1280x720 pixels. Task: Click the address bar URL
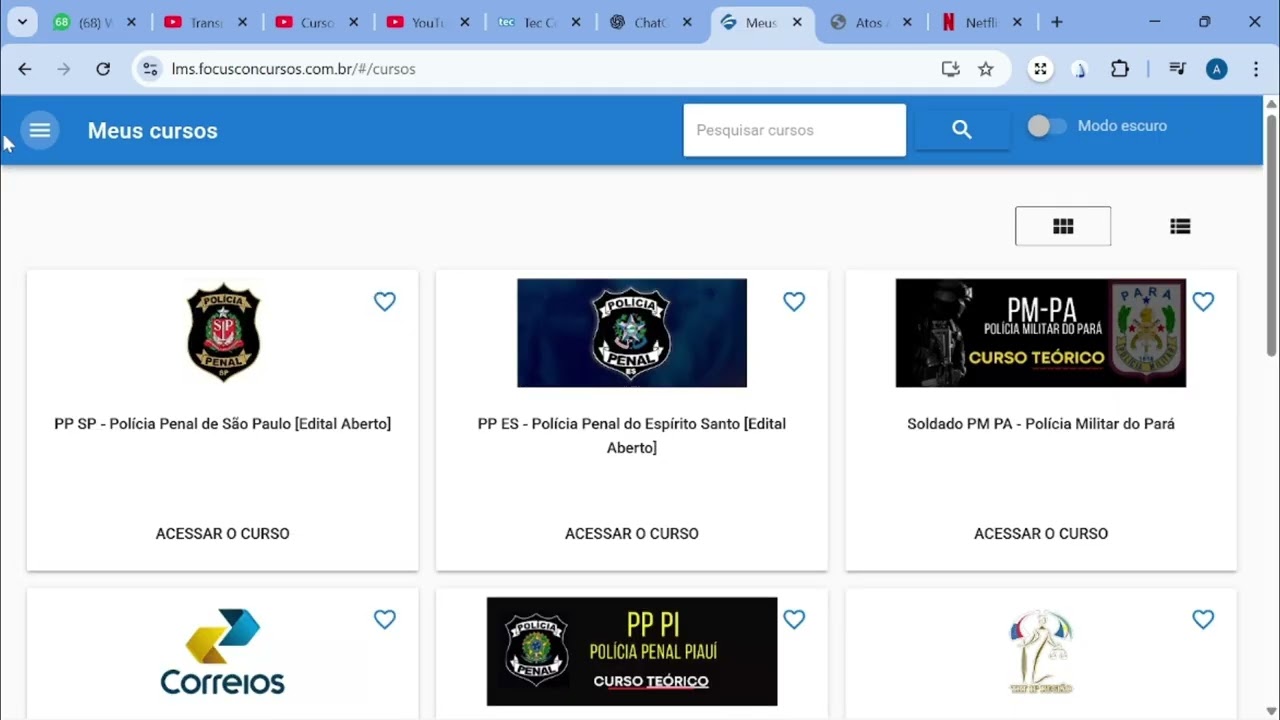click(294, 69)
